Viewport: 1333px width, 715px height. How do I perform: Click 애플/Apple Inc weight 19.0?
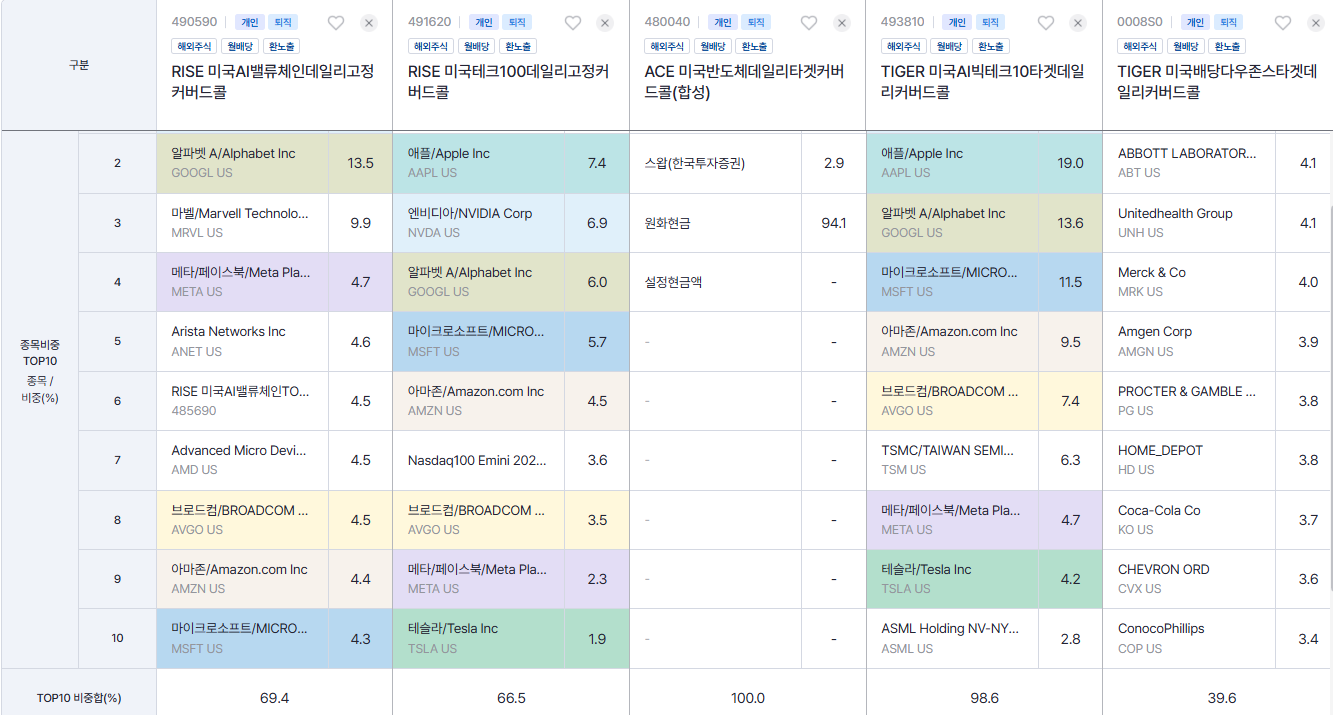coord(1070,163)
